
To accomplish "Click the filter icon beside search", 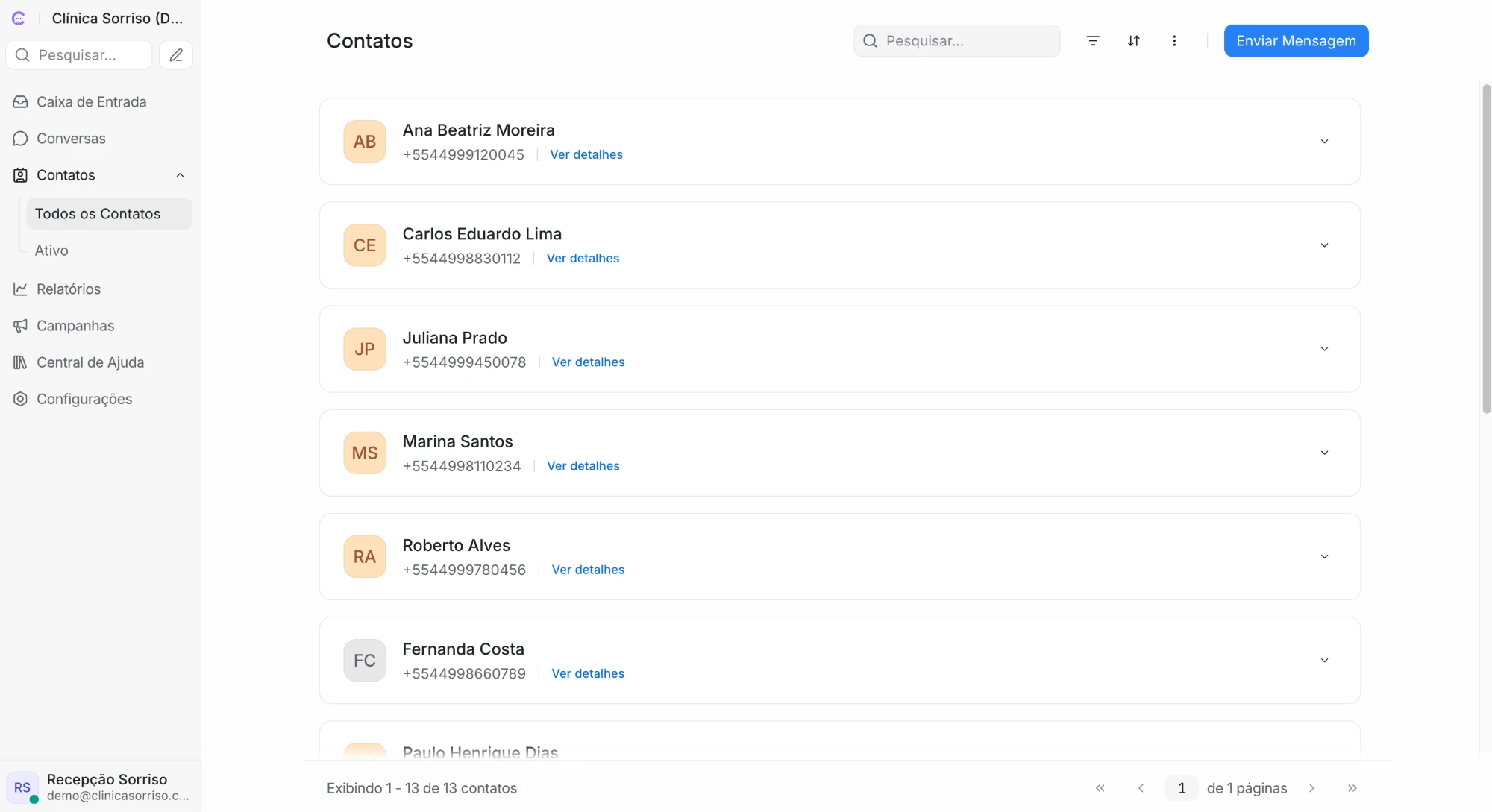I will 1093,41.
